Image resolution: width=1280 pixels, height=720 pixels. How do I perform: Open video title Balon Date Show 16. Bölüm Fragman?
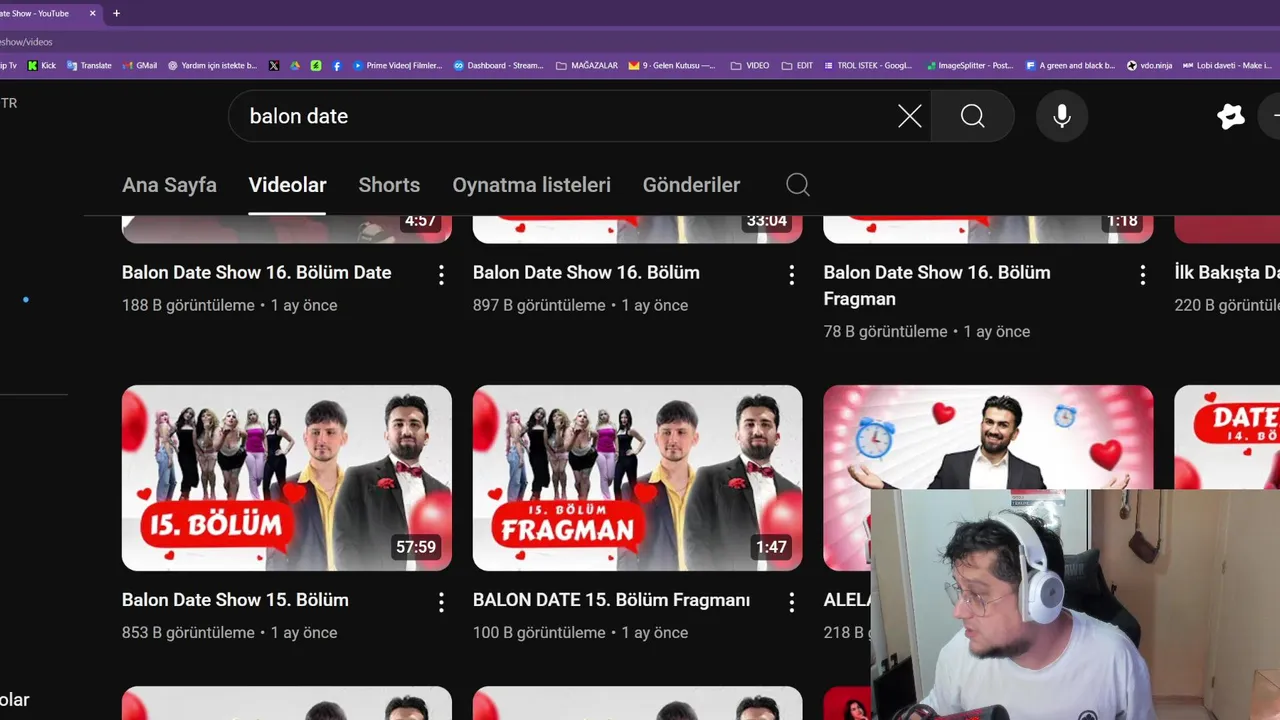937,285
